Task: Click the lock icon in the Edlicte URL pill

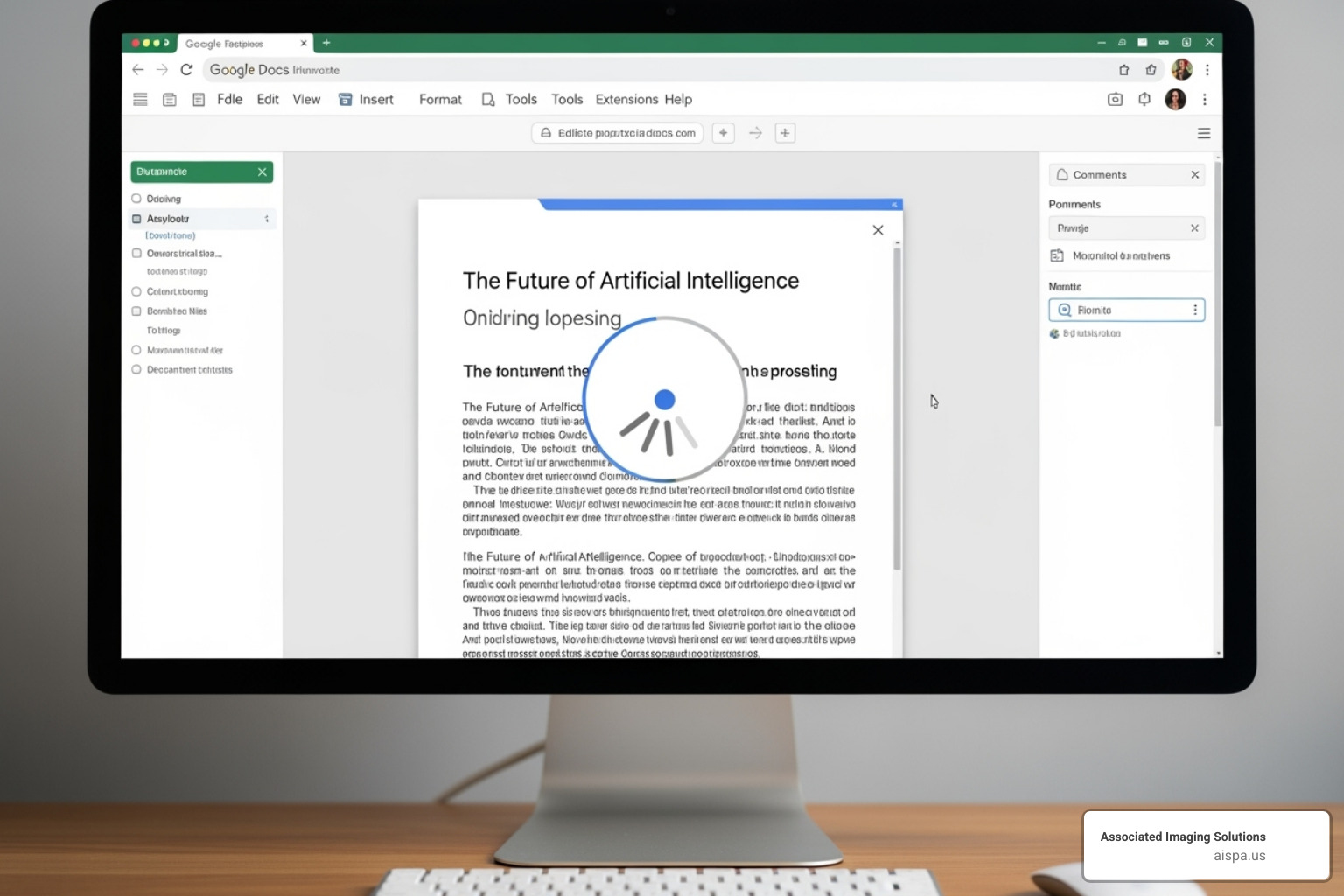Action: [x=546, y=133]
